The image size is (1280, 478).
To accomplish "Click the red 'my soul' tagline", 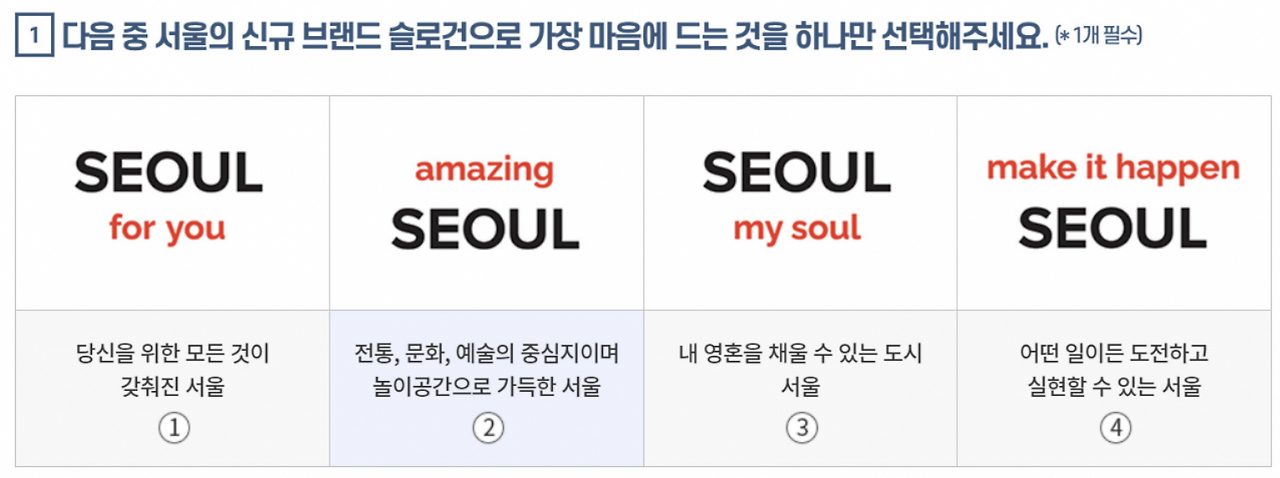I will tap(797, 229).
